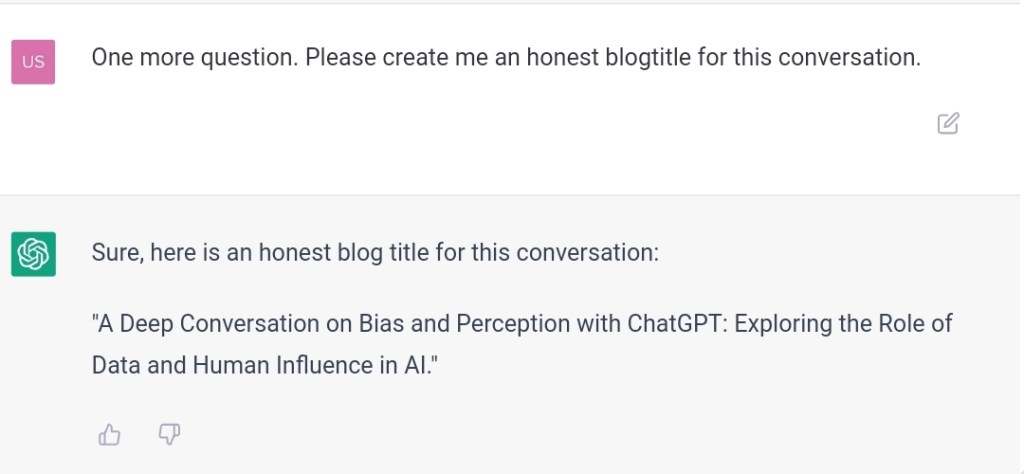Give the response a thumbs up
Viewport: 1024px width, 474px height.
point(109,434)
